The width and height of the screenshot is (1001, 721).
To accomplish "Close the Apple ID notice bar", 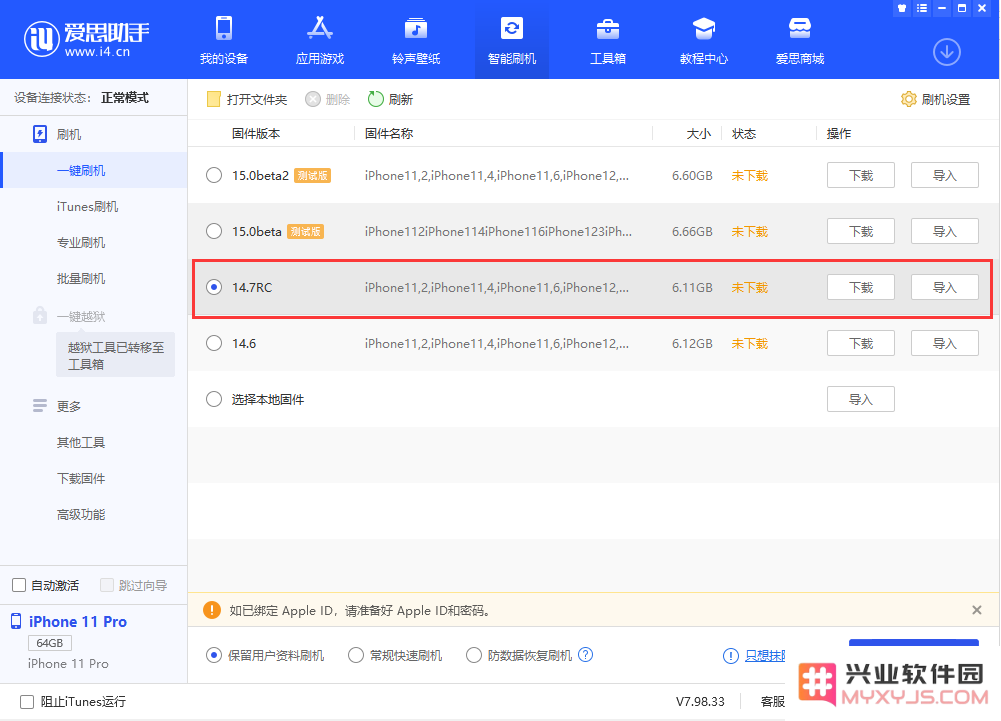I will (x=976, y=610).
